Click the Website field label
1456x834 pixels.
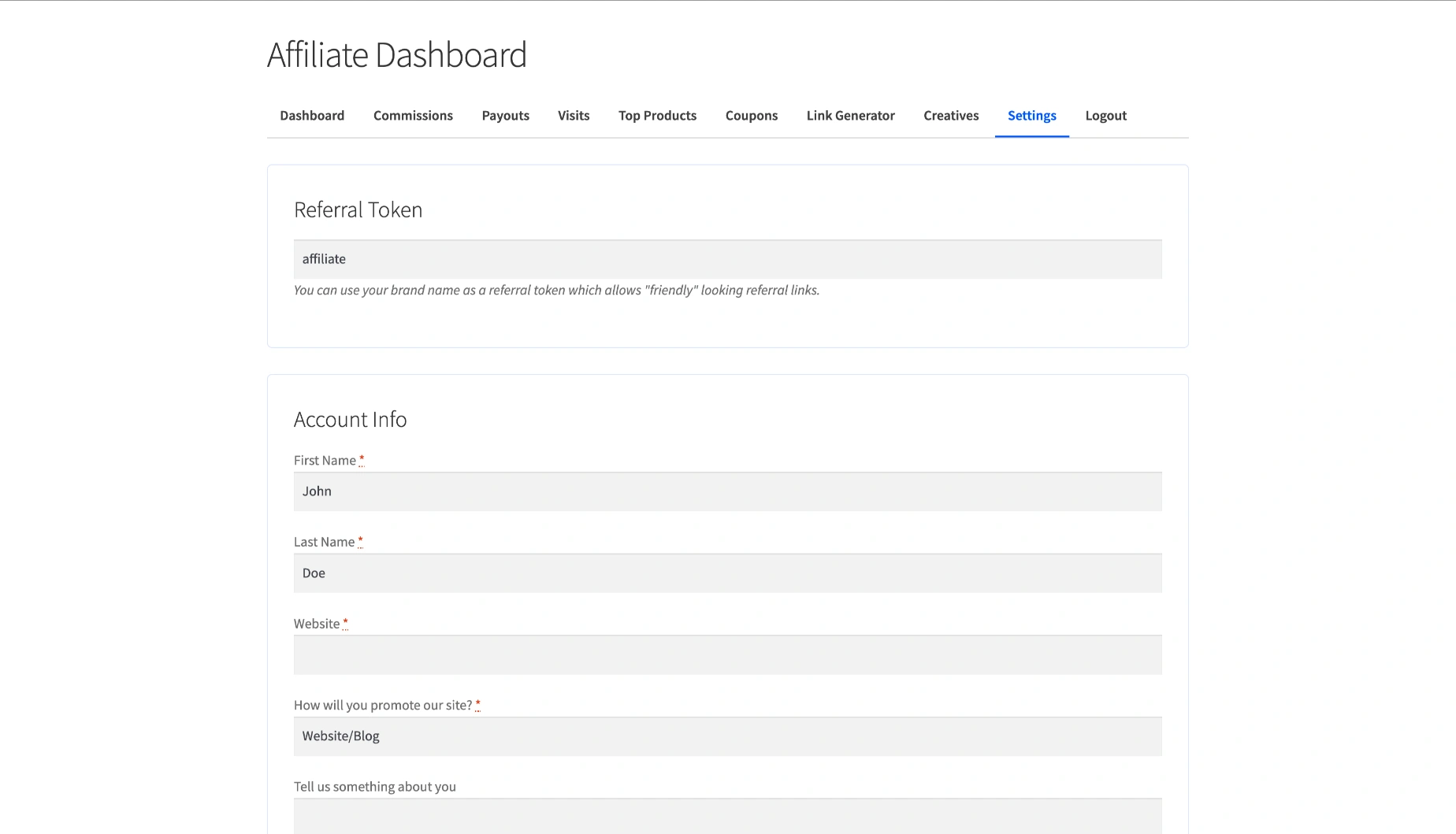click(317, 624)
